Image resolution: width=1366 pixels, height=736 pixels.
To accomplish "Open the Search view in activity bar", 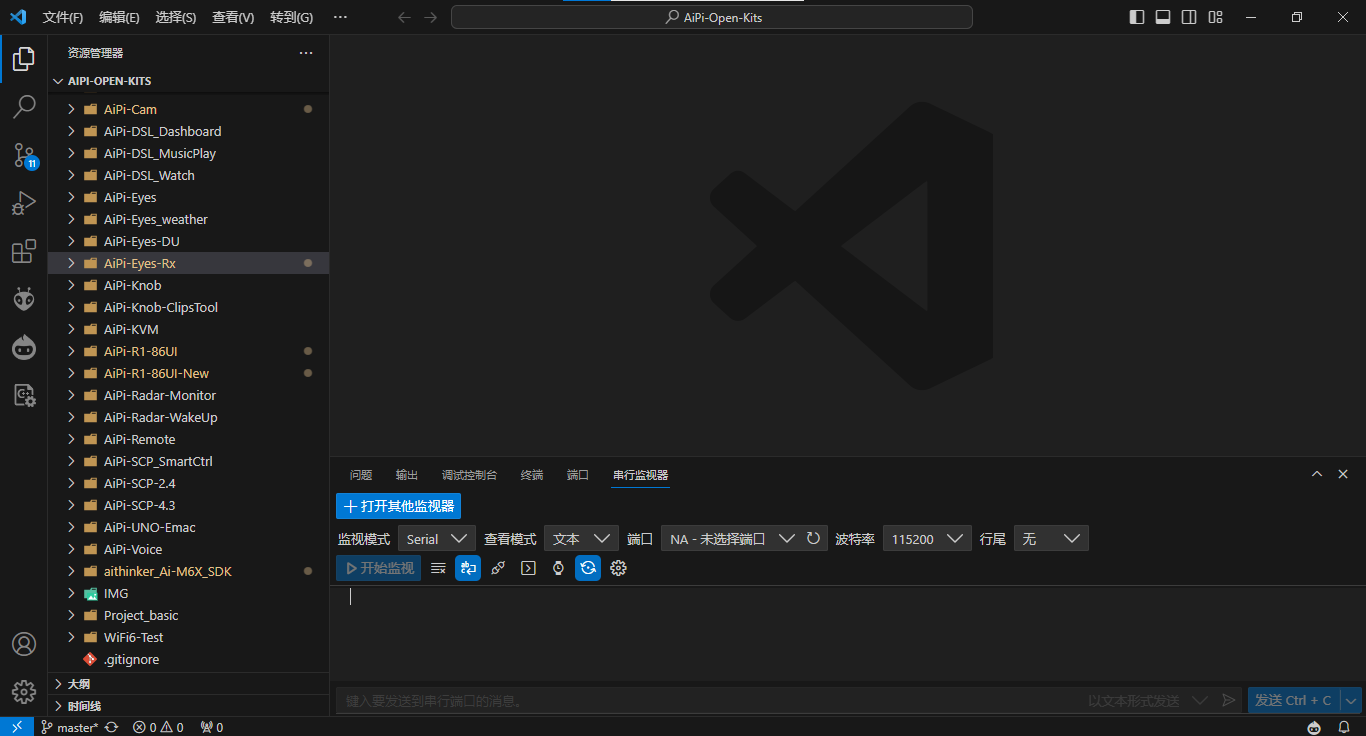I will pyautogui.click(x=24, y=106).
